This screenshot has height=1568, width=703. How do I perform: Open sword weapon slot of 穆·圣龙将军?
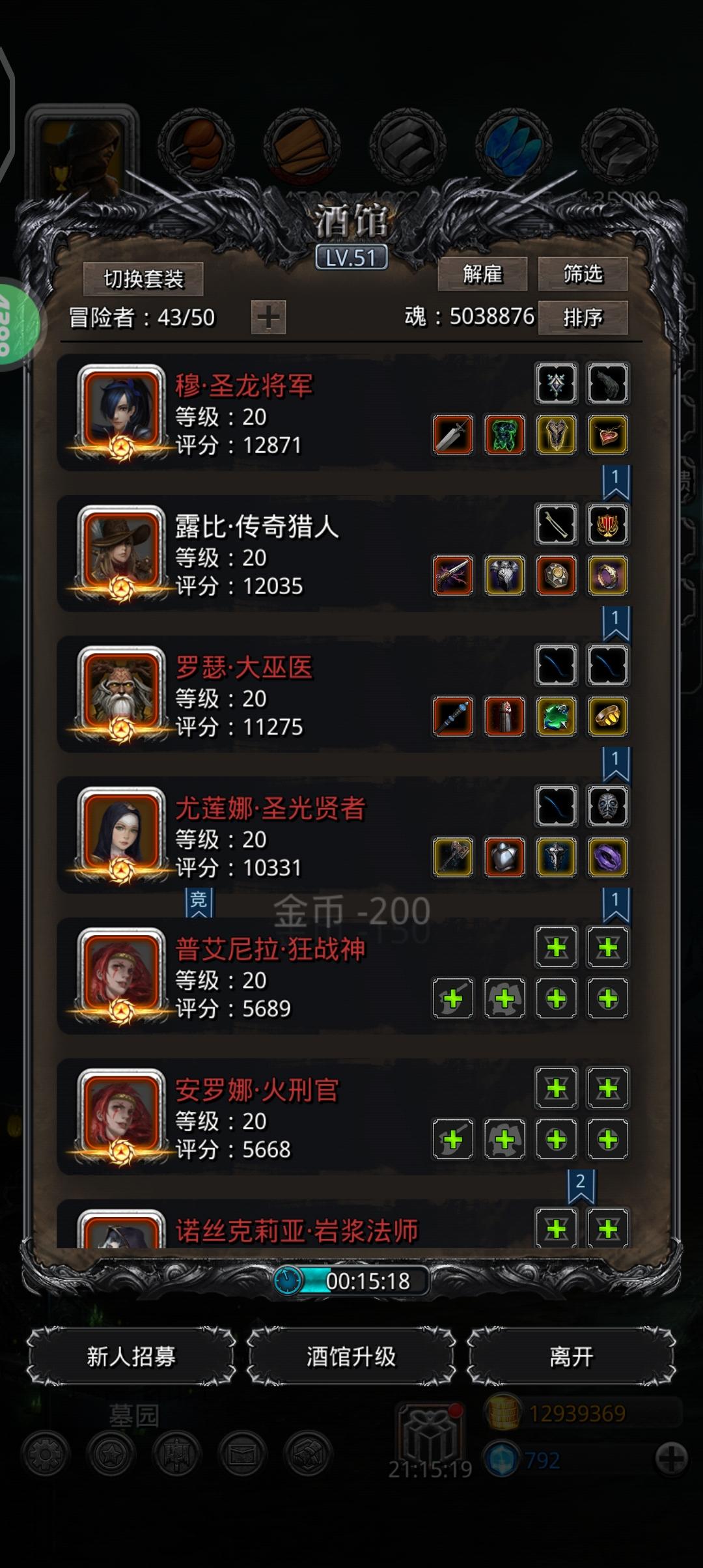tap(453, 435)
